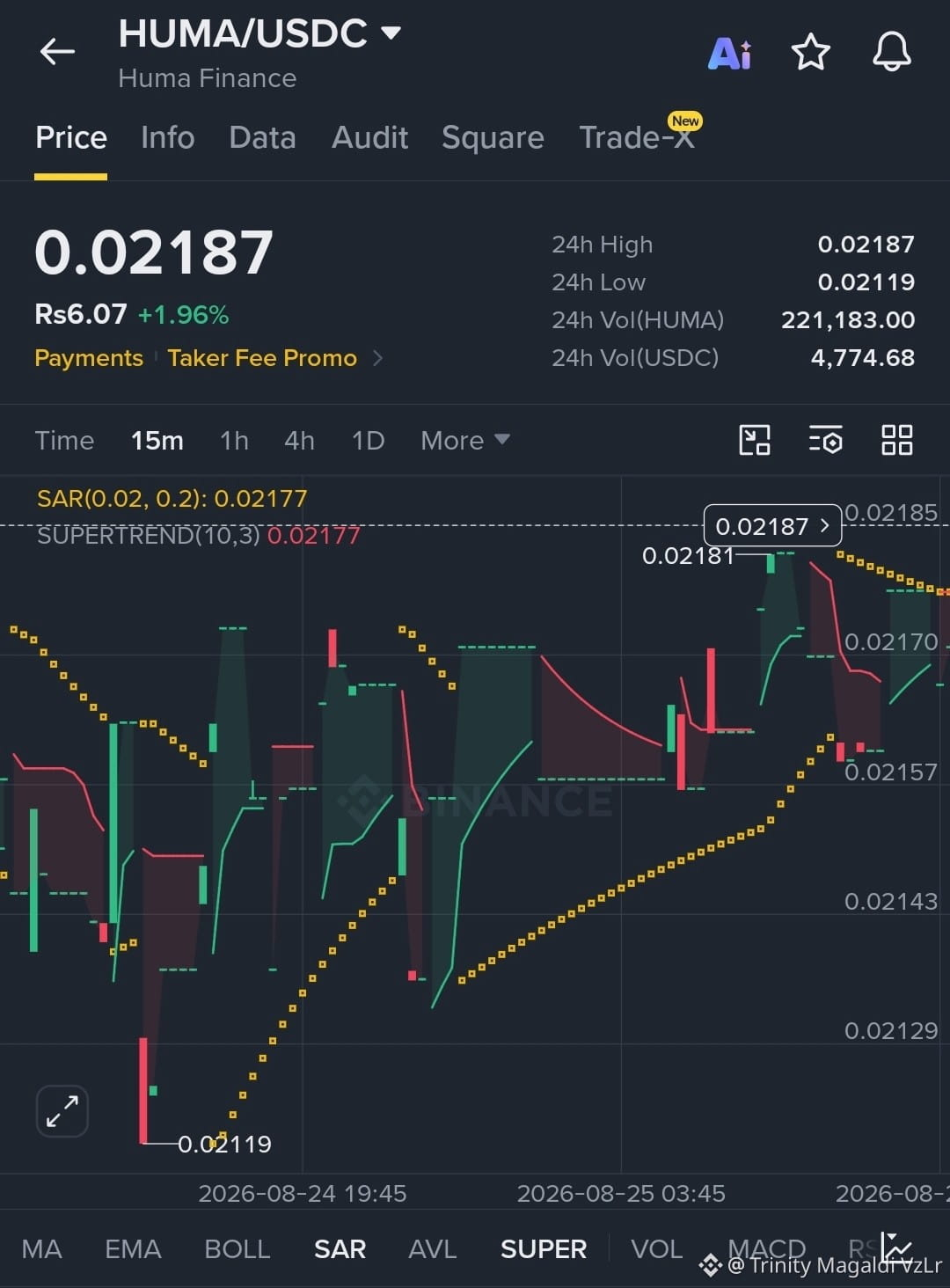Expand the HUMA/USDC pair selector
This screenshot has width=950, height=1288.
coord(391,33)
